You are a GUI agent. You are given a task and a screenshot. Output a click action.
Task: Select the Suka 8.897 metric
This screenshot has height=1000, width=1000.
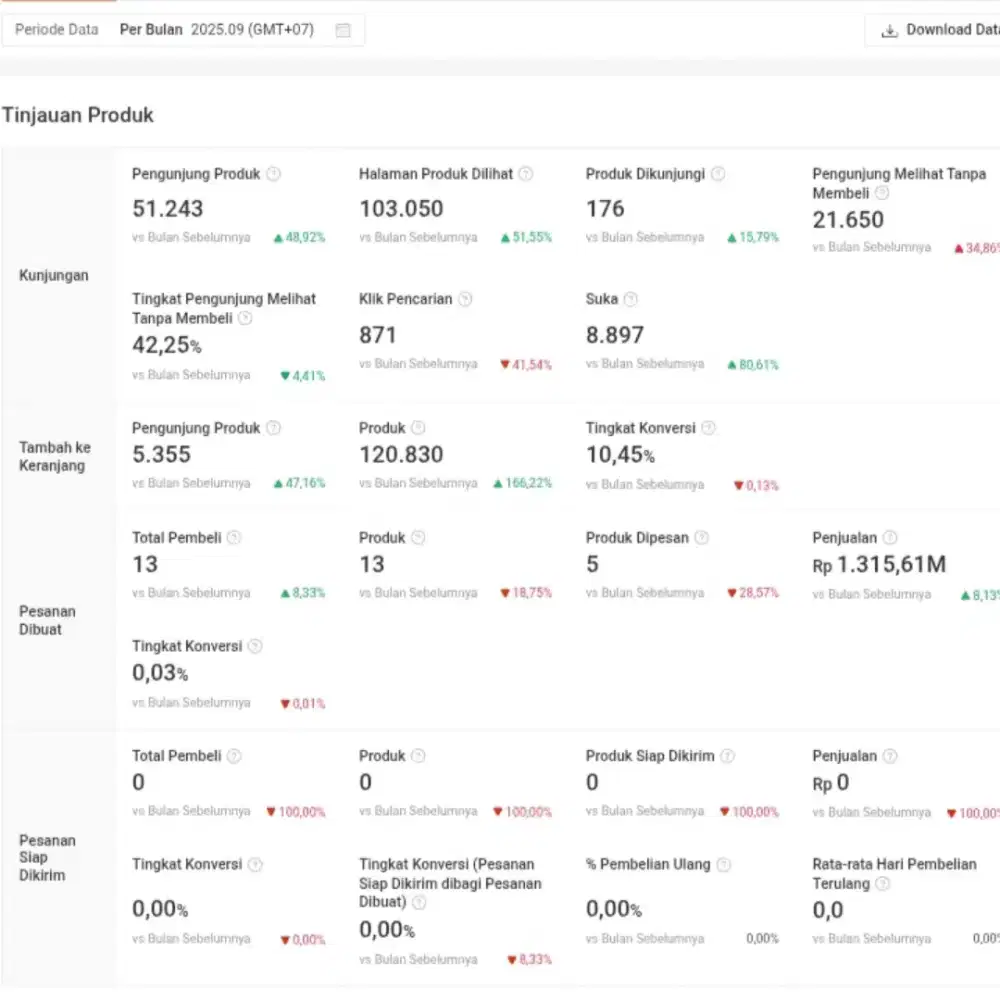[x=614, y=335]
